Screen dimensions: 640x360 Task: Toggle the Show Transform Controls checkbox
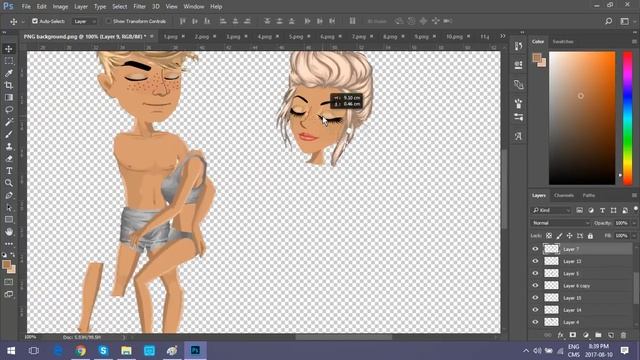point(108,21)
